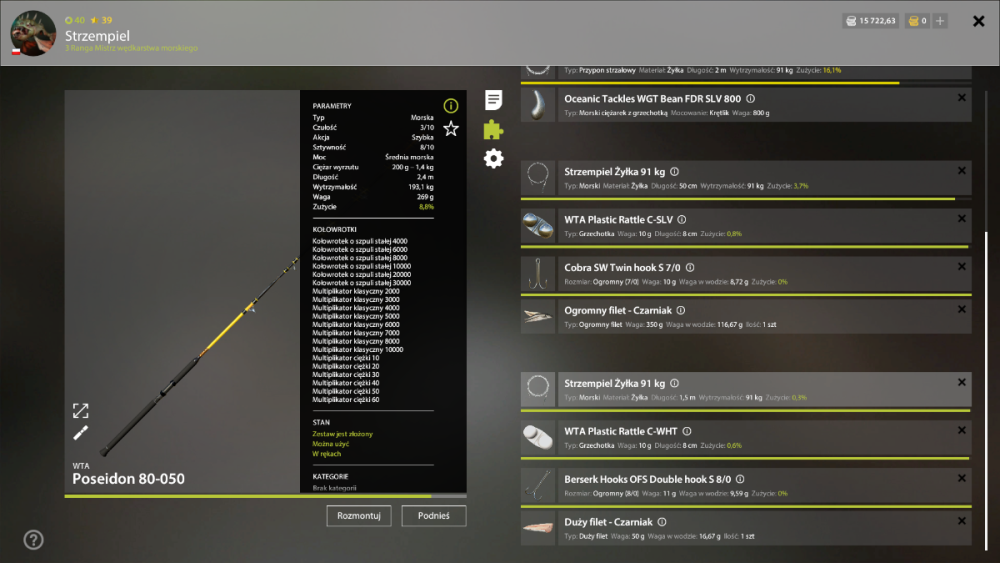Image resolution: width=1000 pixels, height=563 pixels.
Task: Remove Oceanic Tackles WGT Bean sinker
Action: (x=962, y=98)
